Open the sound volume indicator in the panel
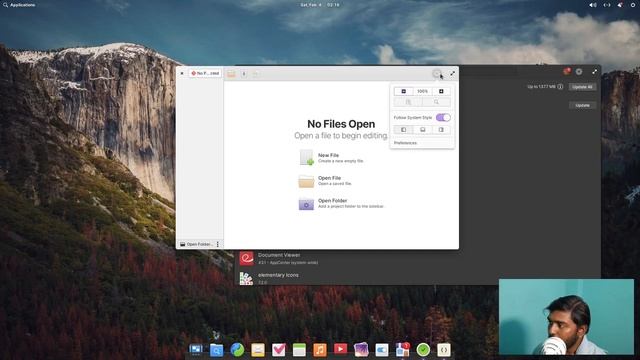The width and height of the screenshot is (640, 360). [593, 5]
